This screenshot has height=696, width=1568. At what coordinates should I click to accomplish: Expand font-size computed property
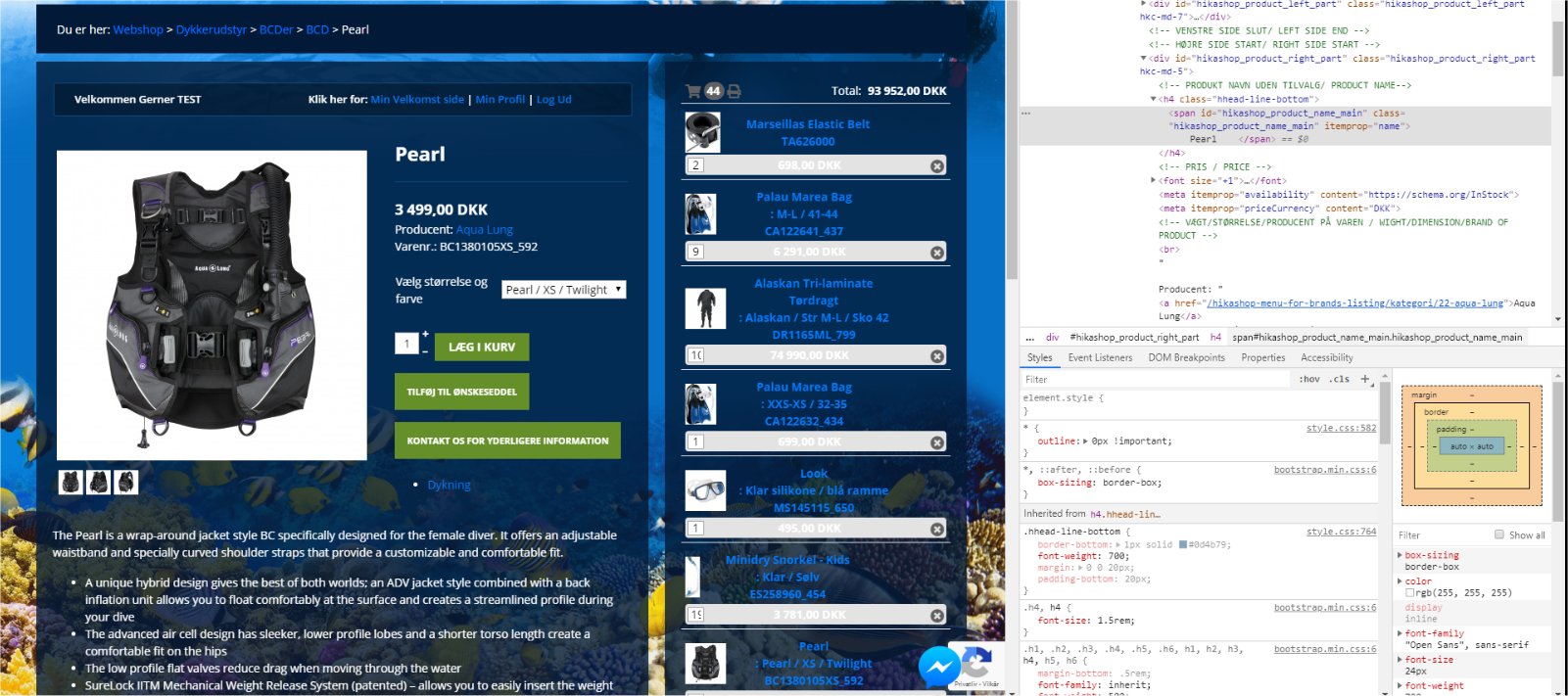[x=1400, y=660]
